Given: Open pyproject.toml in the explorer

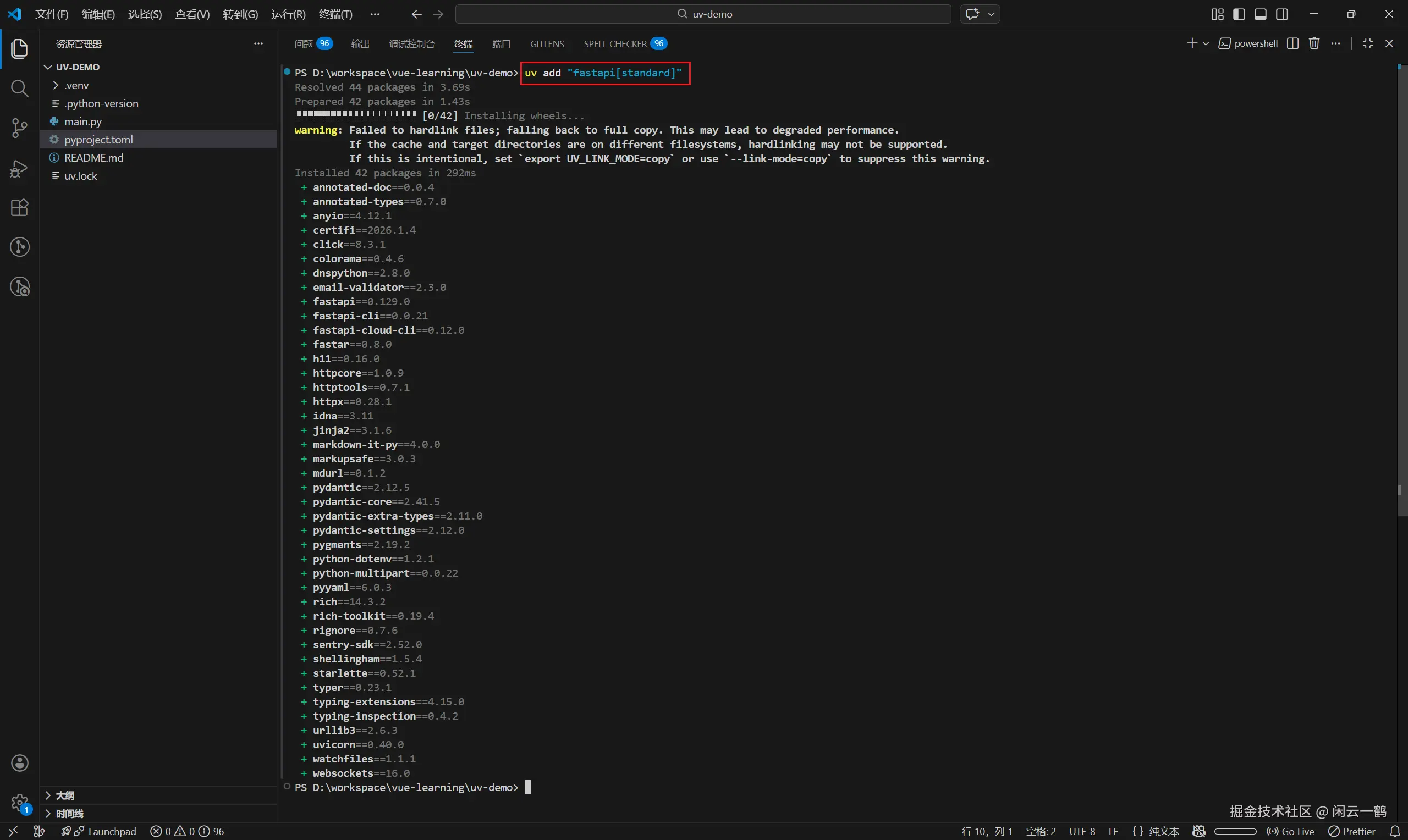Looking at the screenshot, I should (98, 140).
